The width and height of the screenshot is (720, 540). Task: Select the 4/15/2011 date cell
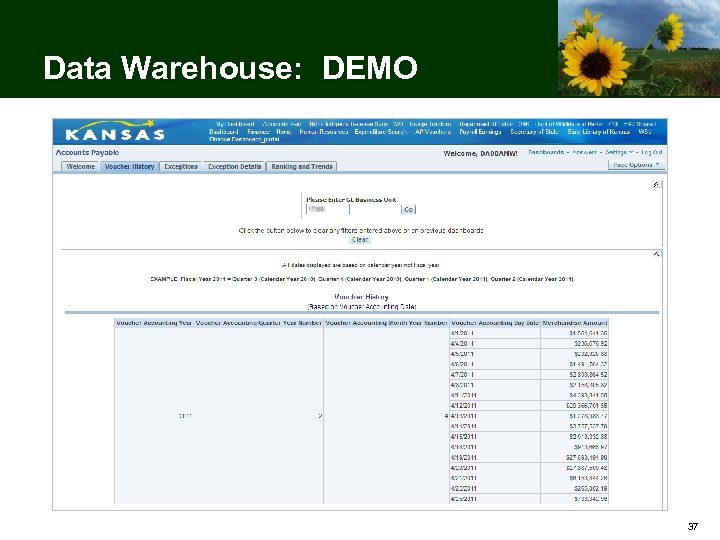click(495, 437)
